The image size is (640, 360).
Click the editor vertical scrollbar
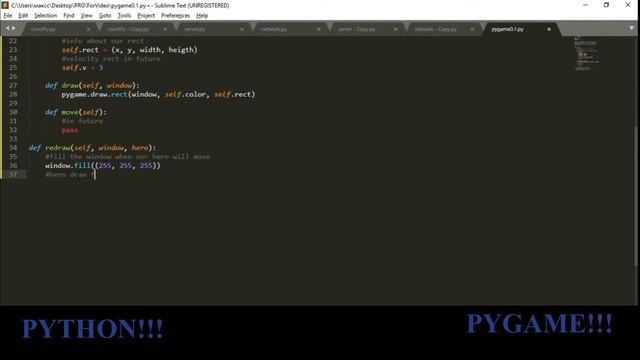(636, 196)
